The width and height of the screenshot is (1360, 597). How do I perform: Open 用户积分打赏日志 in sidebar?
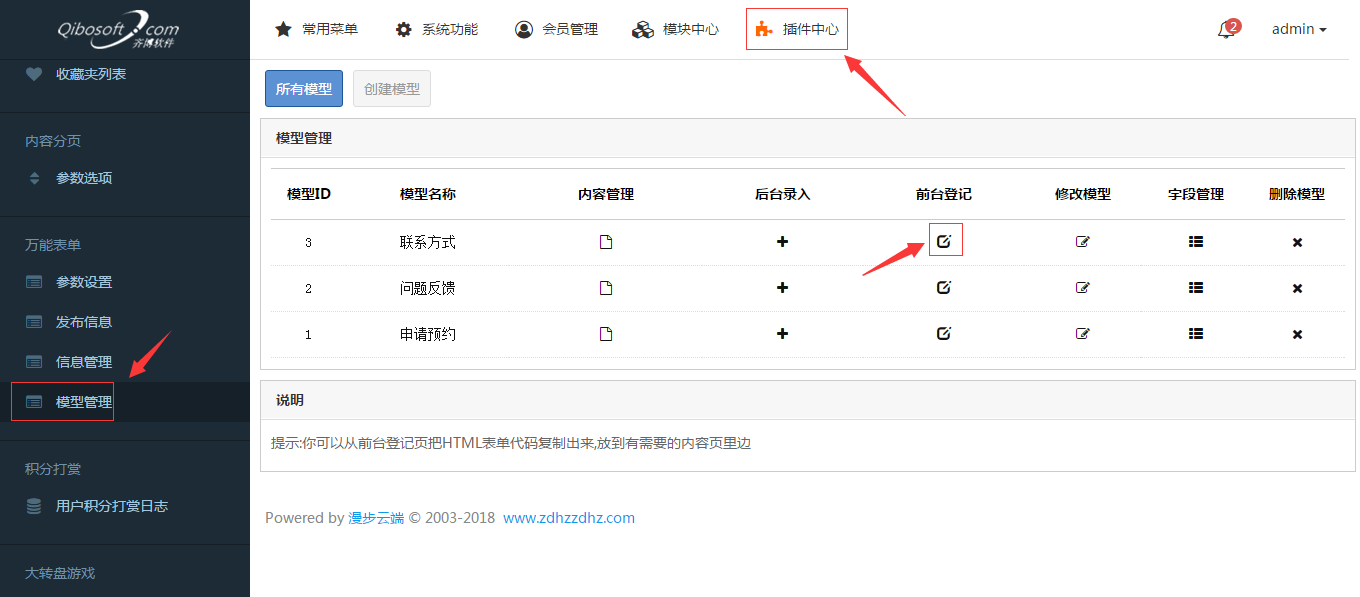tap(111, 506)
